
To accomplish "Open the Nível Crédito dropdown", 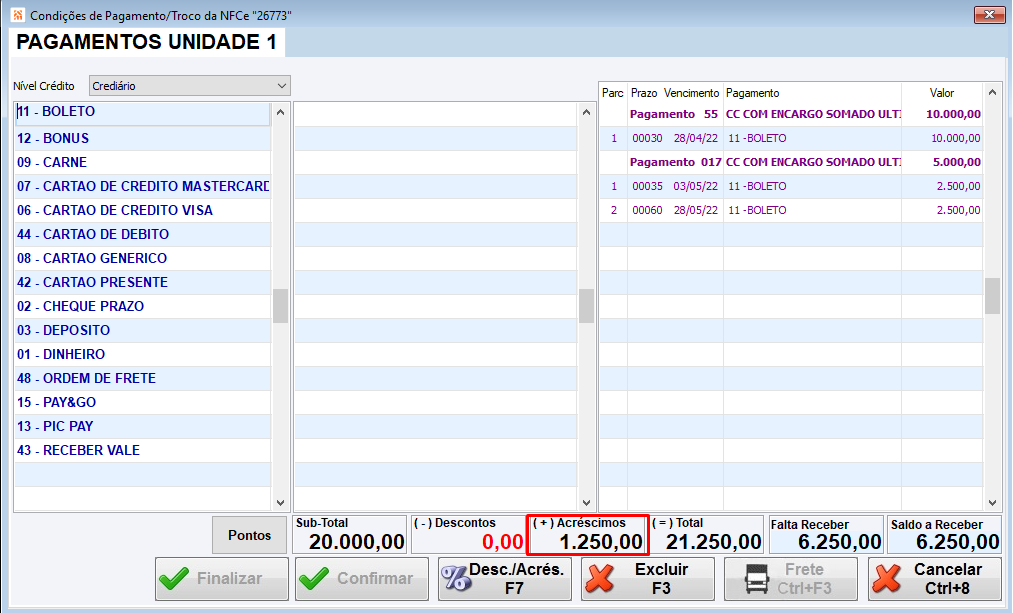I will tap(189, 86).
